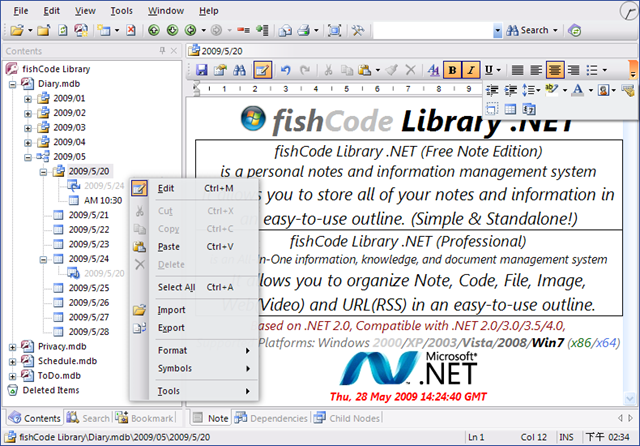The image size is (640, 446).
Task: Expand the Privacy.mdb tree node
Action: coord(13,347)
